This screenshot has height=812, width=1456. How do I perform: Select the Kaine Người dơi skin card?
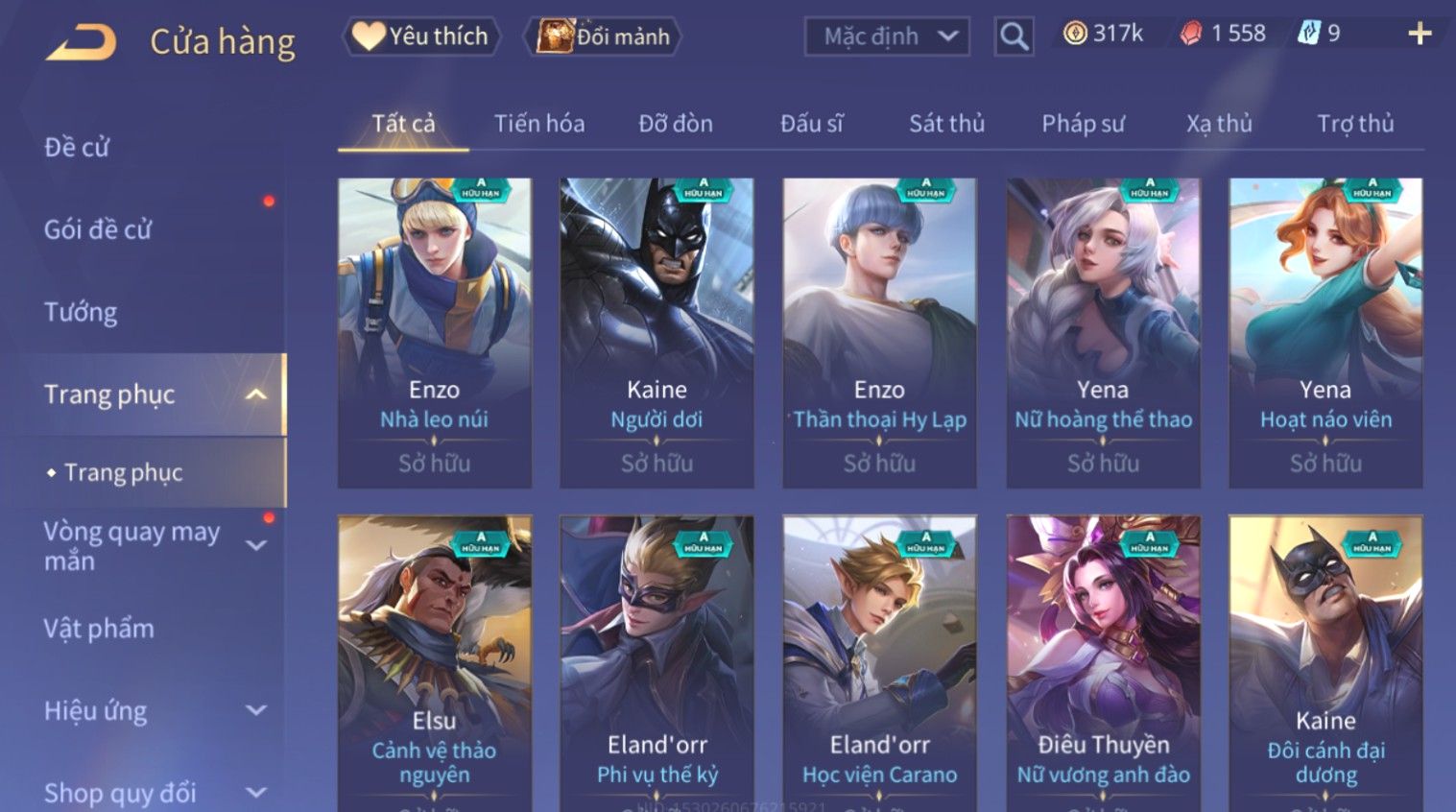656,333
